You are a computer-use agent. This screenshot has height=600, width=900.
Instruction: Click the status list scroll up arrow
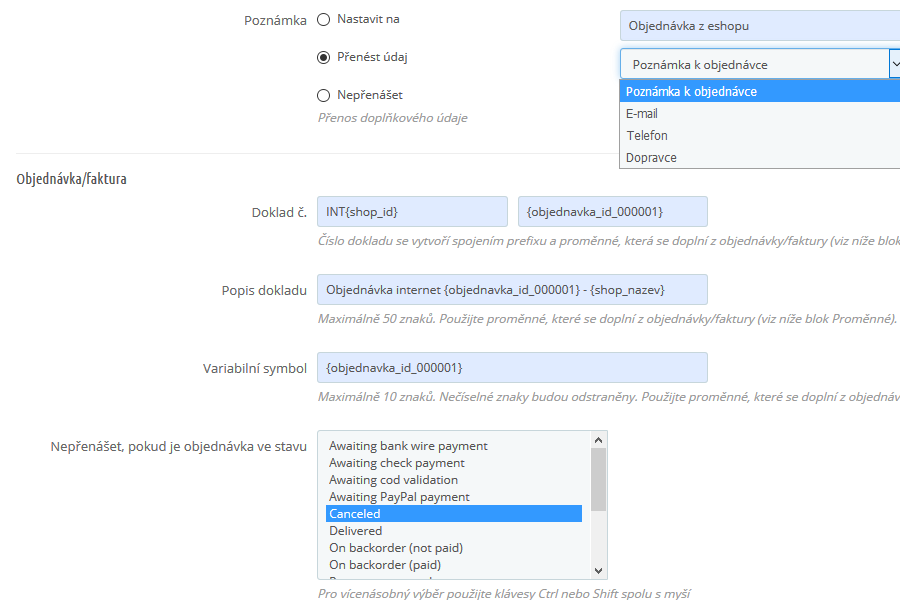point(599,440)
